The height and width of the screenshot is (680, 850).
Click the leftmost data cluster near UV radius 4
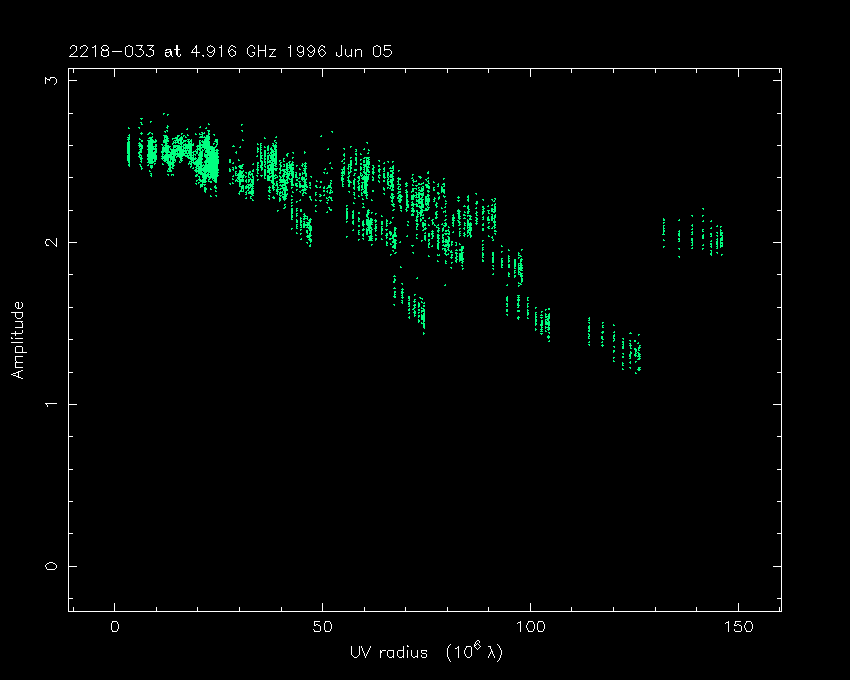(130, 150)
